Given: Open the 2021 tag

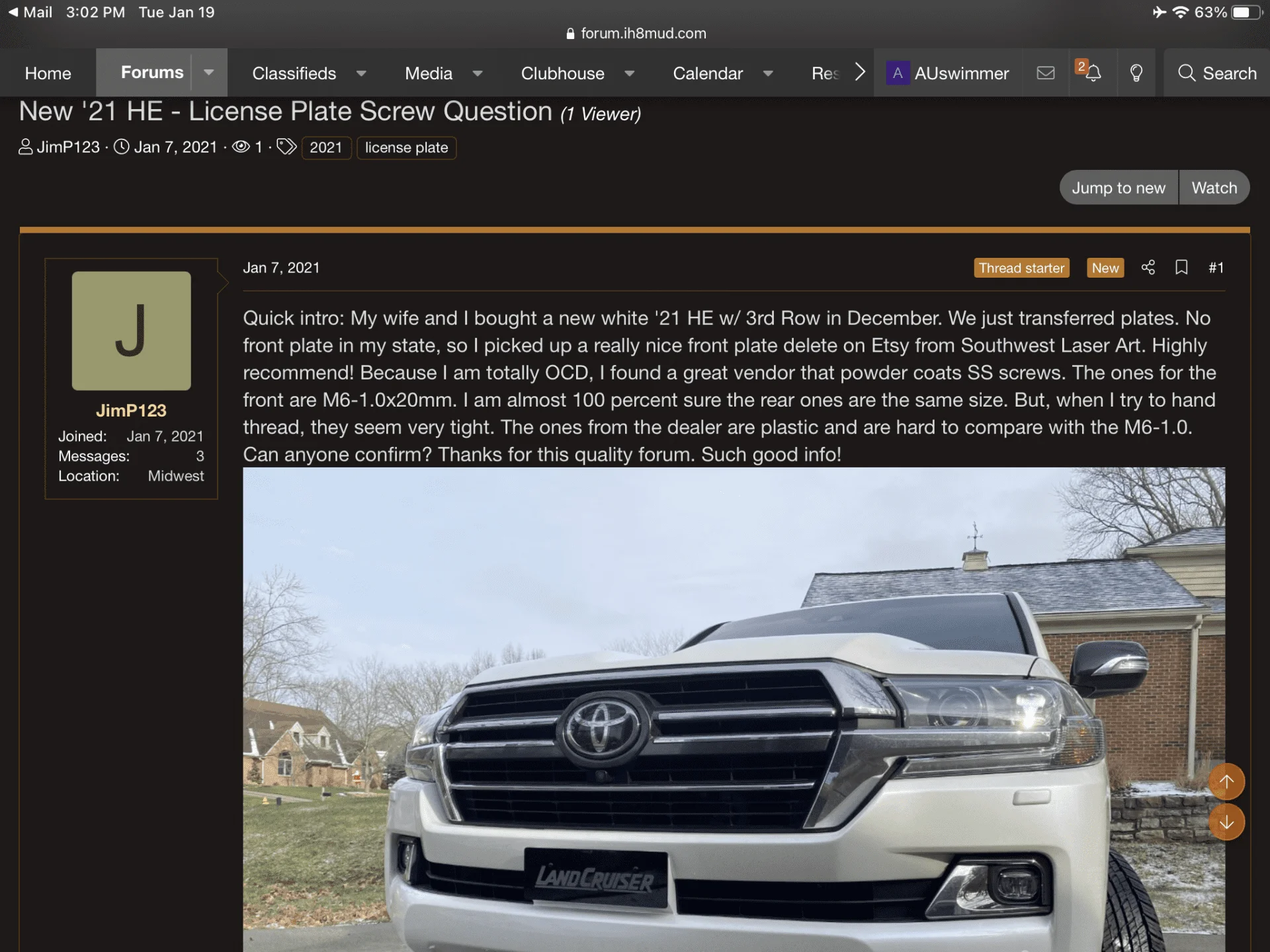Looking at the screenshot, I should [x=326, y=147].
